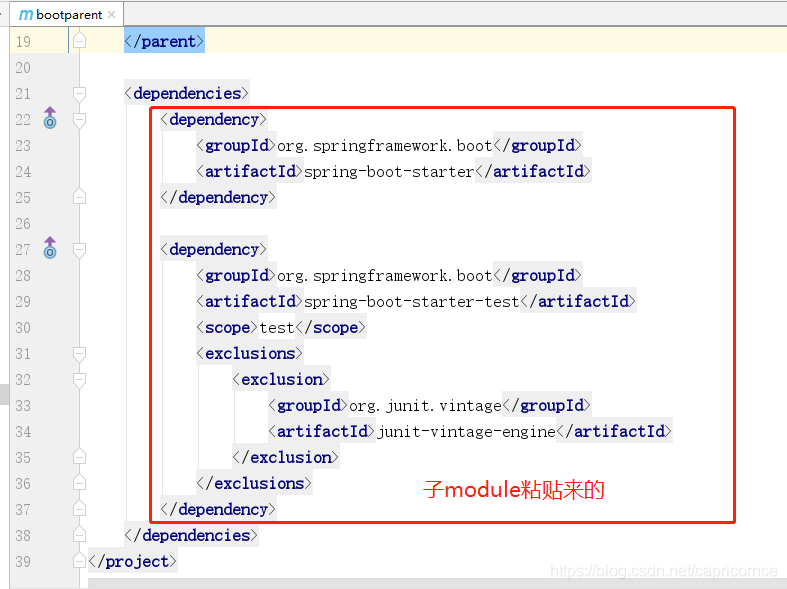Click line number 33 in the gutter
The width and height of the screenshot is (787, 589).
[x=23, y=405]
